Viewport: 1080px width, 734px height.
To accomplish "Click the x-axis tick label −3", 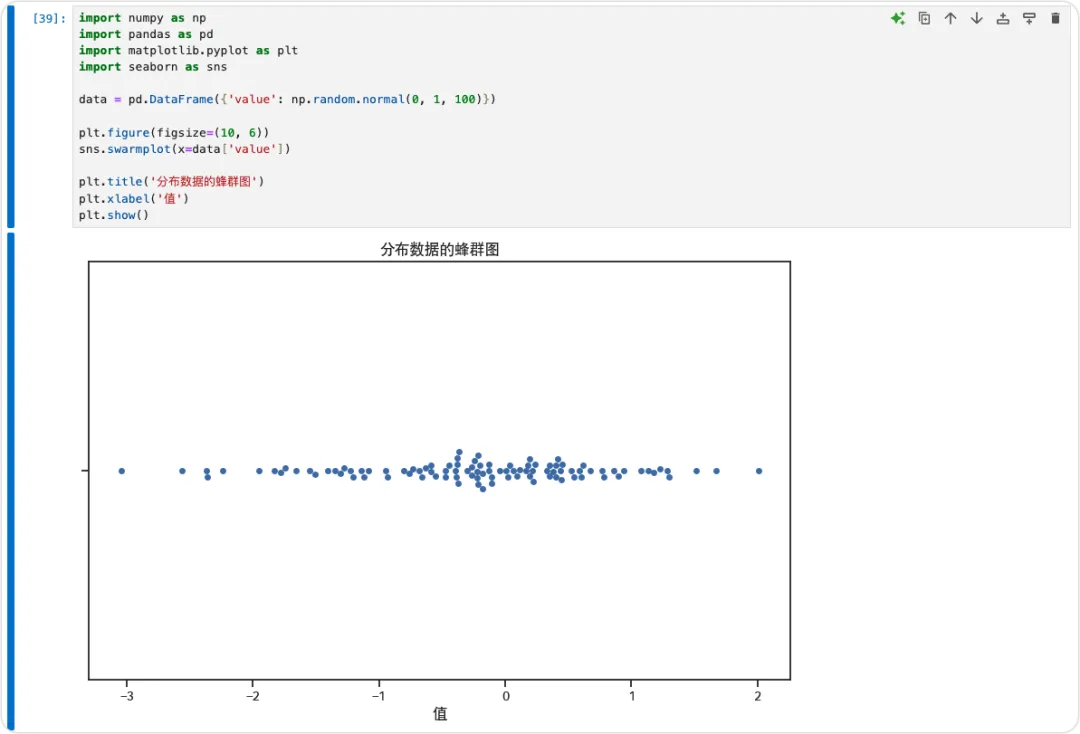I will (126, 696).
